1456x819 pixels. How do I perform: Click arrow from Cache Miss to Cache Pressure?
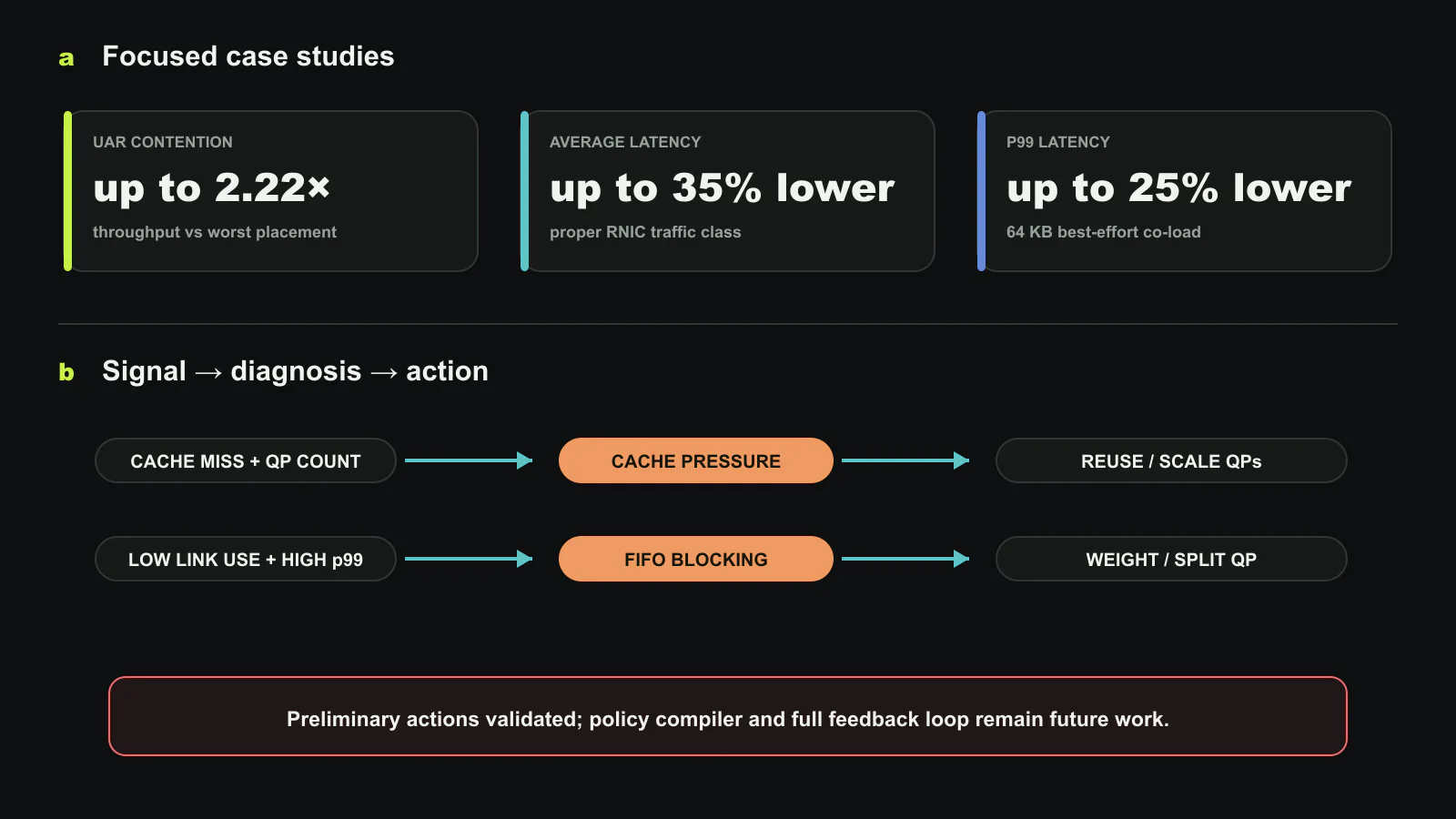(x=469, y=460)
